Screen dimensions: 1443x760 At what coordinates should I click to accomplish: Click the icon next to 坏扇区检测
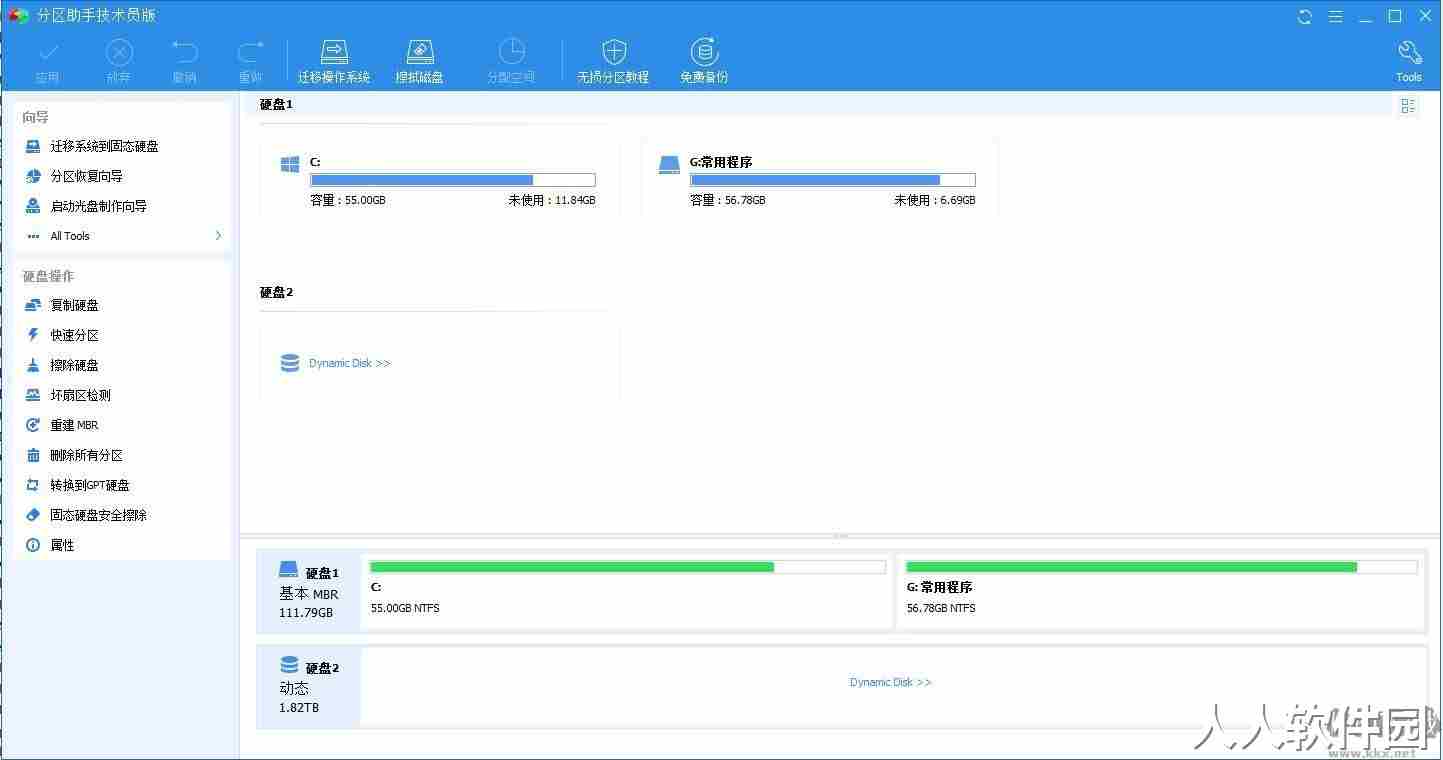click(33, 395)
